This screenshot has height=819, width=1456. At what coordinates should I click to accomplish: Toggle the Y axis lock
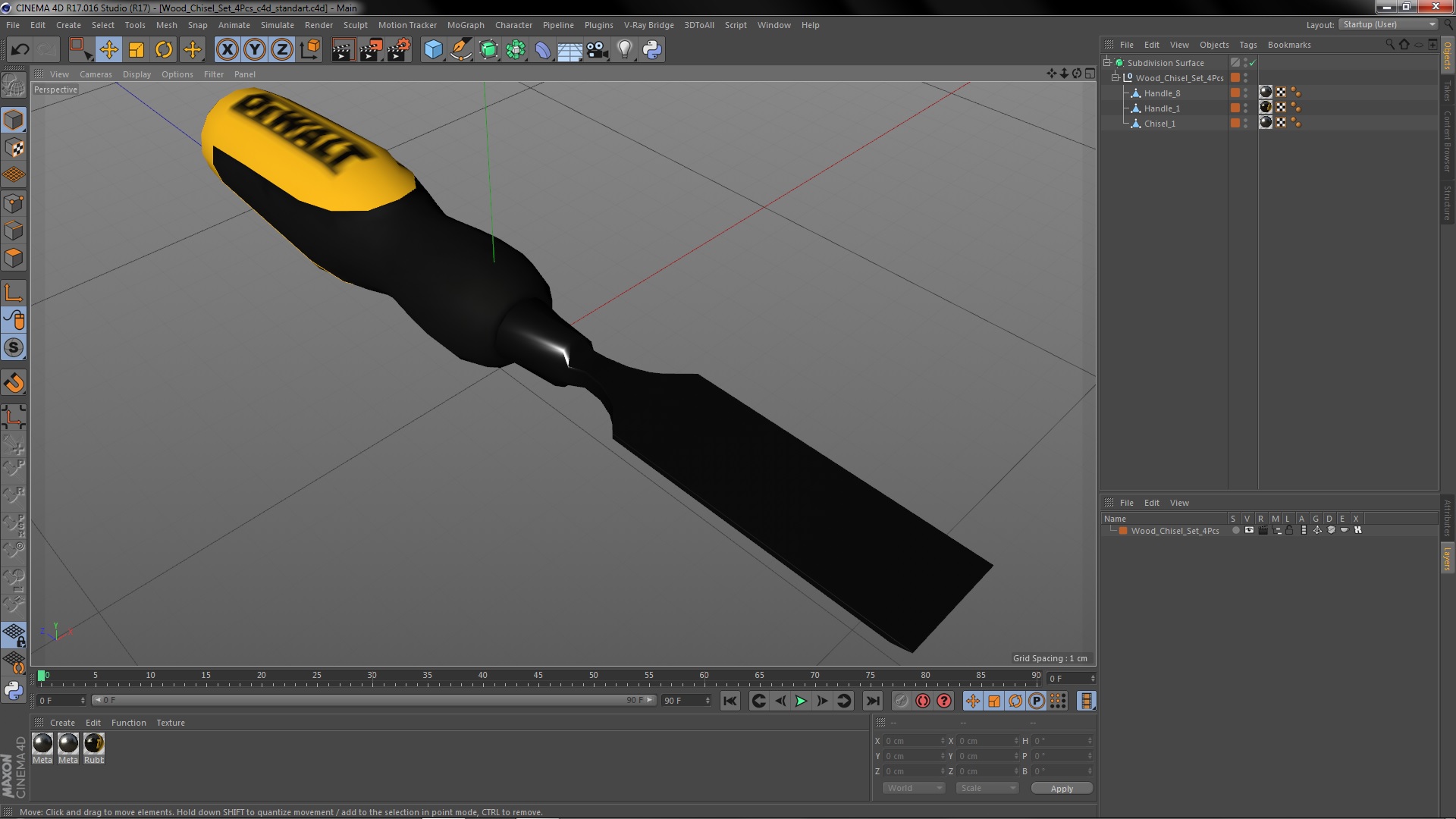point(255,50)
